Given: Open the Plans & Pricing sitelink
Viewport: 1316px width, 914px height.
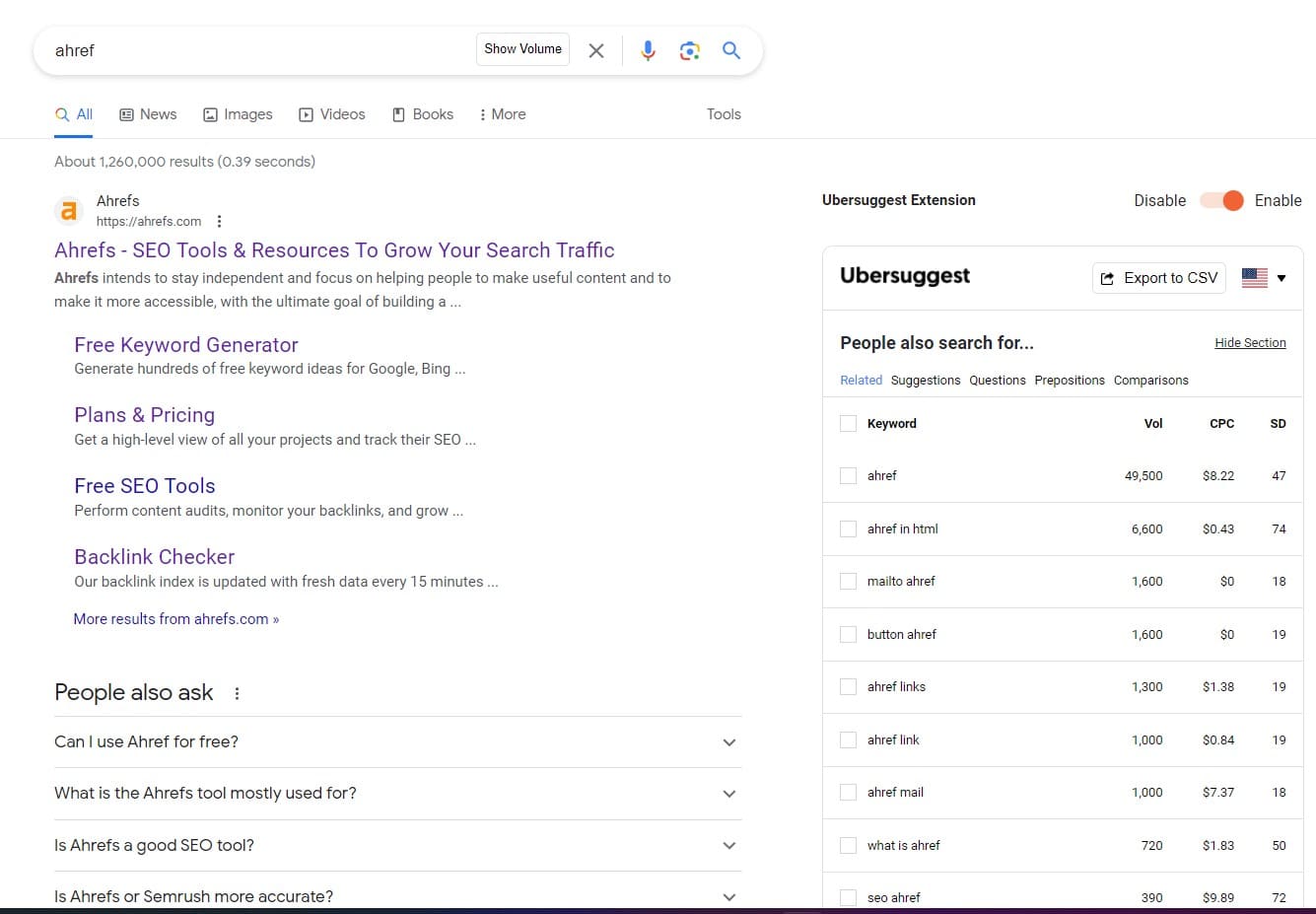Looking at the screenshot, I should coord(145,415).
